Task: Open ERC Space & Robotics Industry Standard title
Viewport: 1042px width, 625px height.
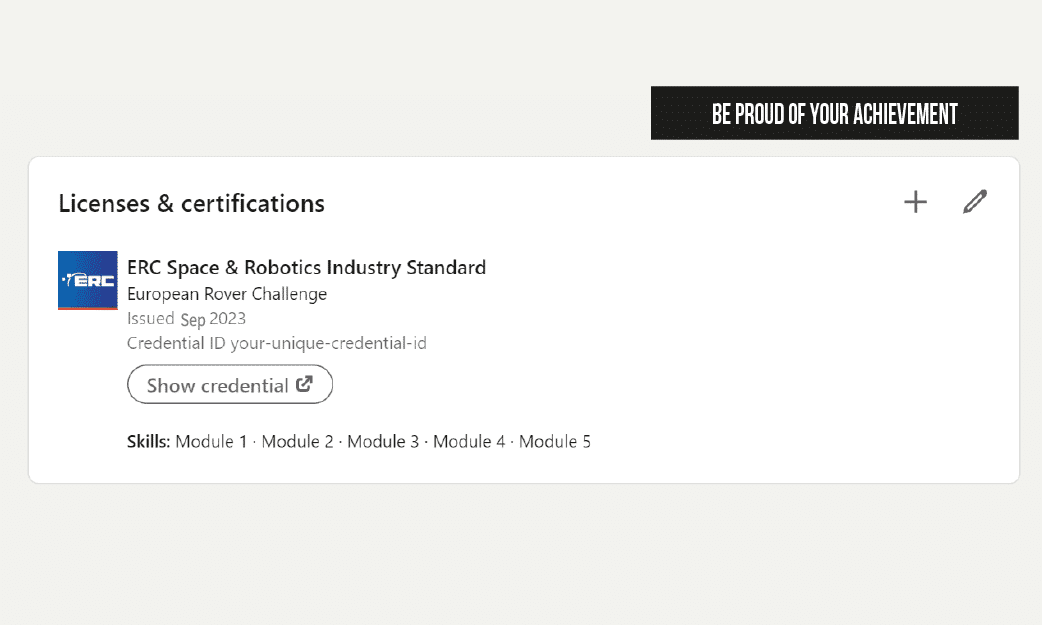Action: click(306, 267)
